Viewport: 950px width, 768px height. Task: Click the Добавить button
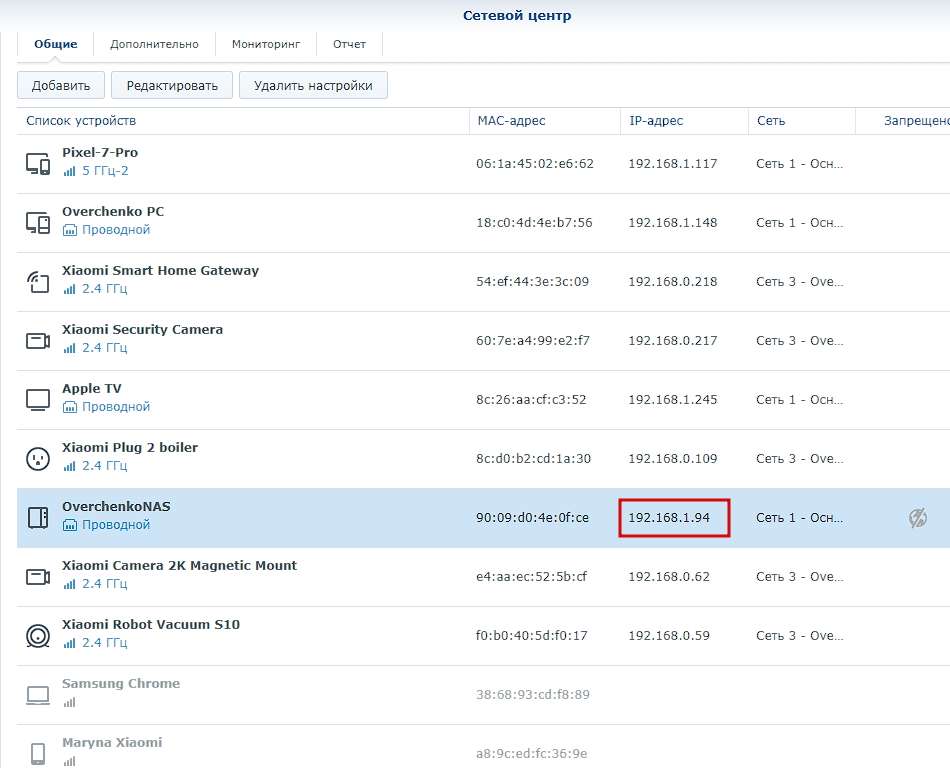coord(61,85)
